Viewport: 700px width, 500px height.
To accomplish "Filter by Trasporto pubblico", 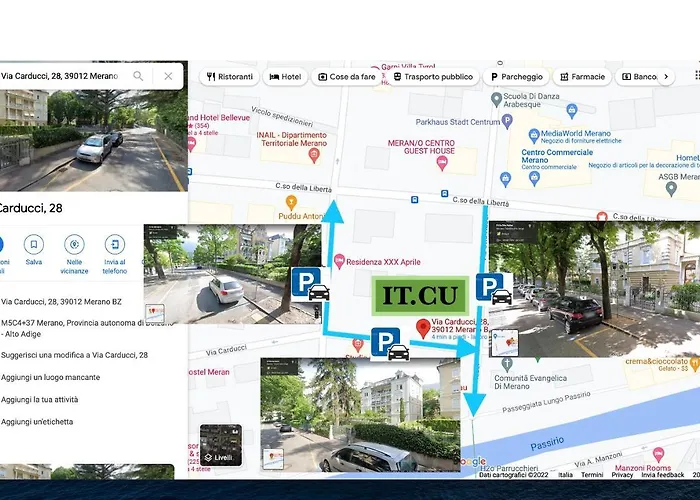I will tap(432, 76).
